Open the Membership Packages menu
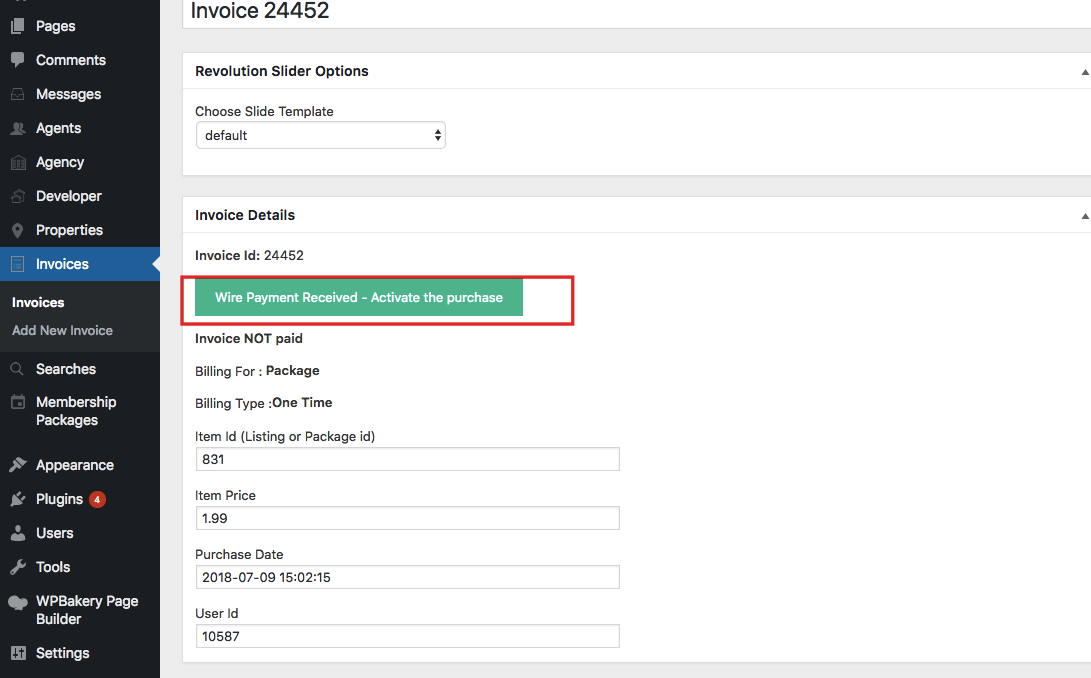Image resolution: width=1091 pixels, height=678 pixels. click(76, 411)
